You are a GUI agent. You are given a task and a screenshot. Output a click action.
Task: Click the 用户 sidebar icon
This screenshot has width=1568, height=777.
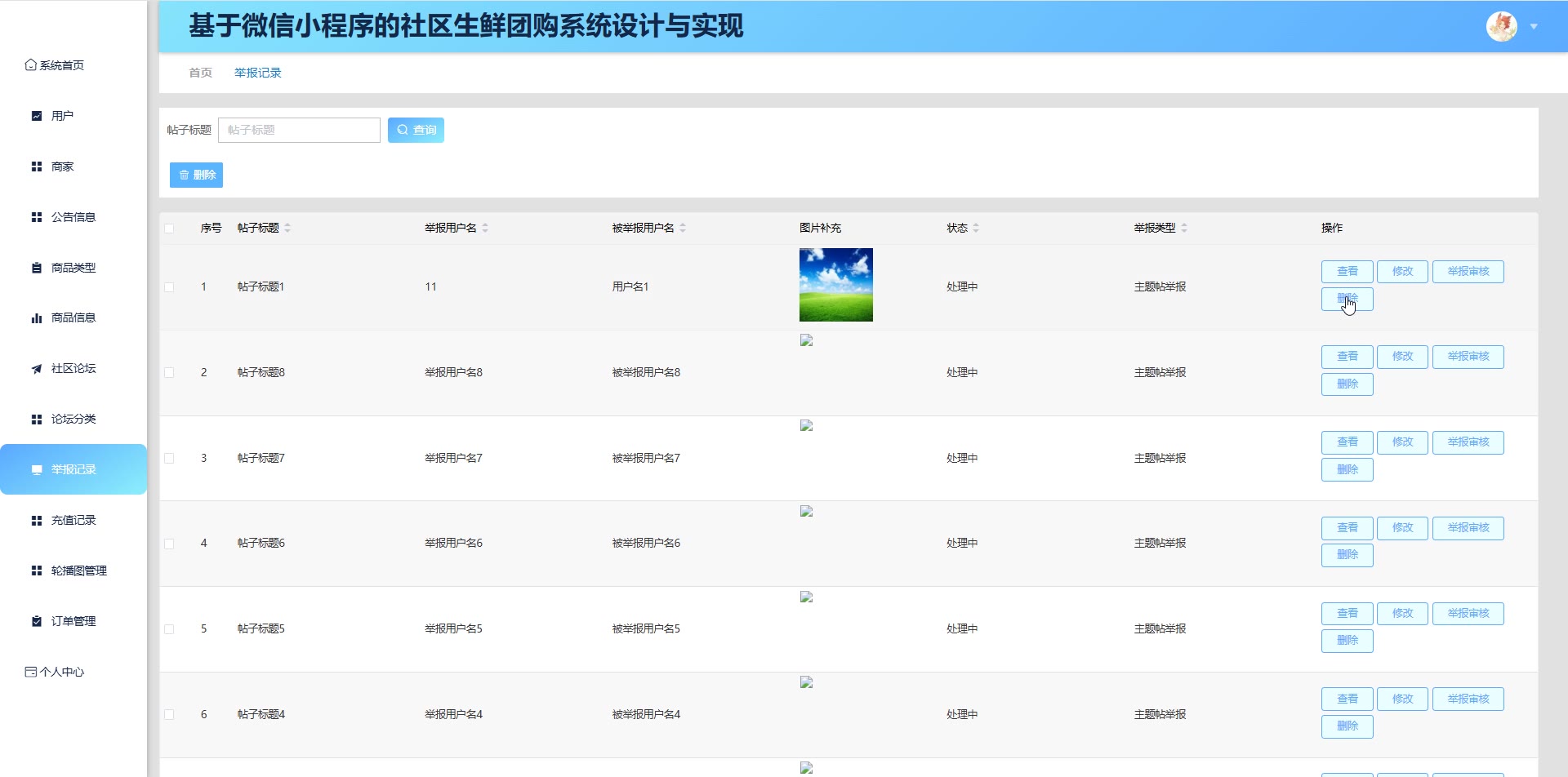[x=37, y=116]
